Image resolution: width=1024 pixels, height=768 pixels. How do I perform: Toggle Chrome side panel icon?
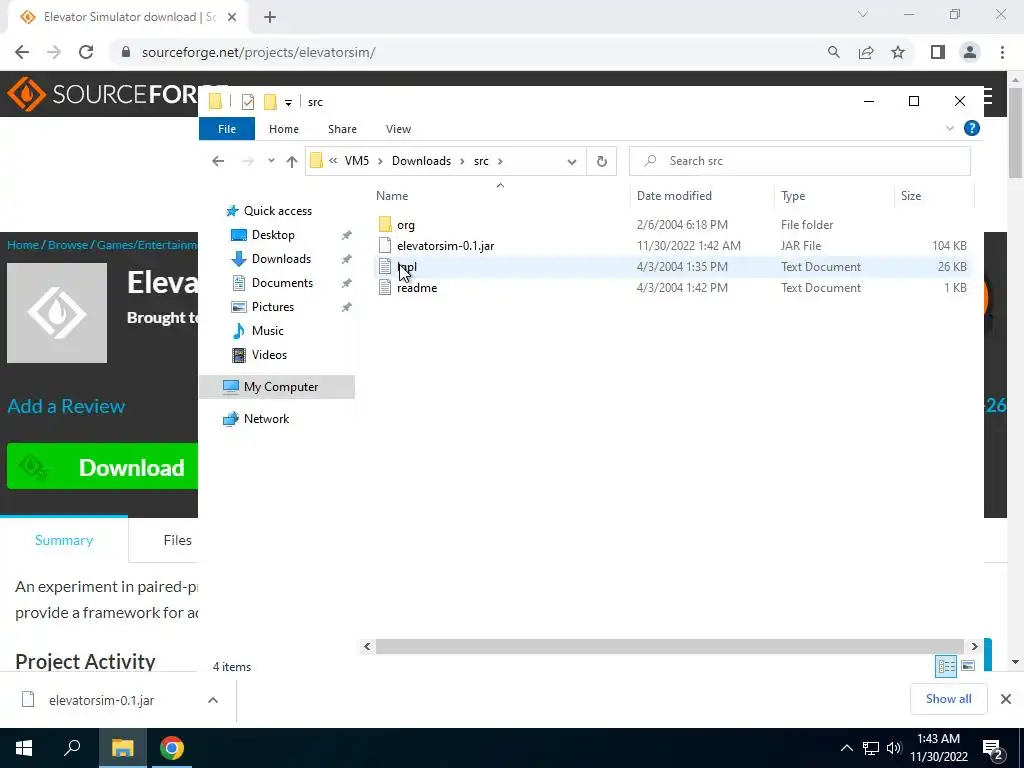coord(938,52)
